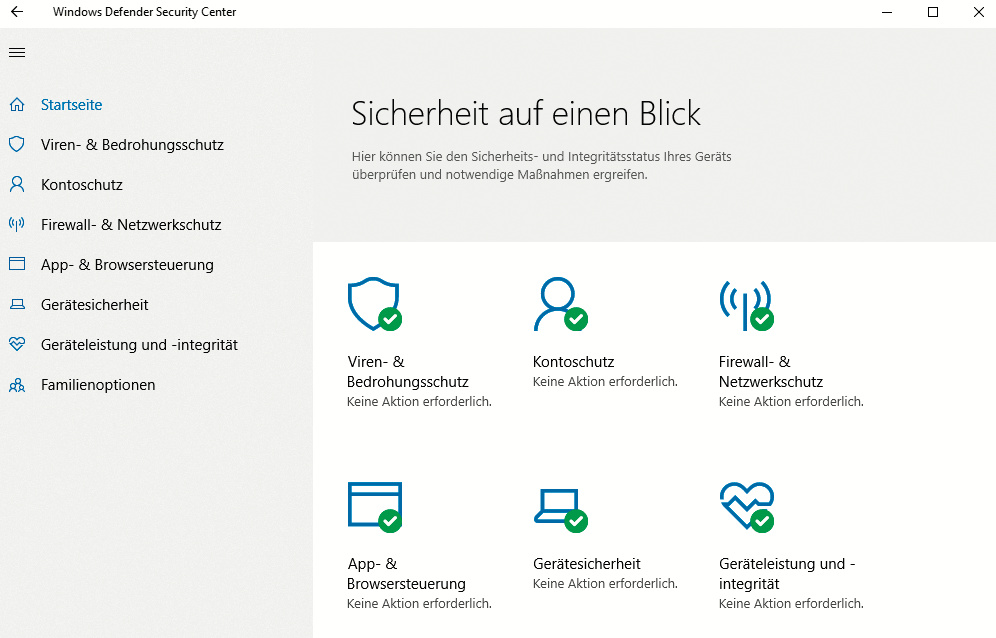
Task: Select App- & Browsersteuerung text in the sidebar
Action: click(x=127, y=265)
